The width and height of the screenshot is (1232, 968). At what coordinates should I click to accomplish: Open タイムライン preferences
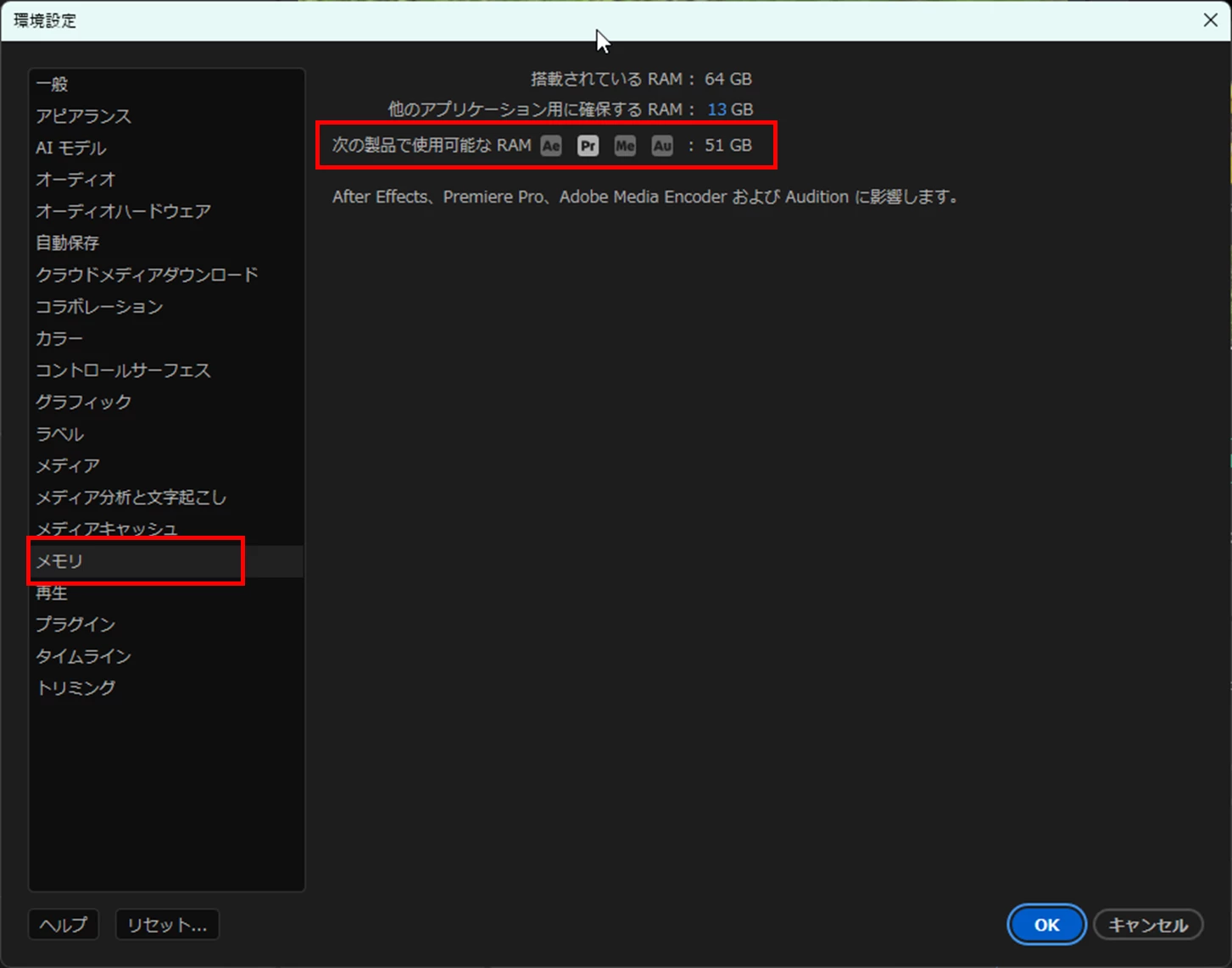pyautogui.click(x=166, y=656)
